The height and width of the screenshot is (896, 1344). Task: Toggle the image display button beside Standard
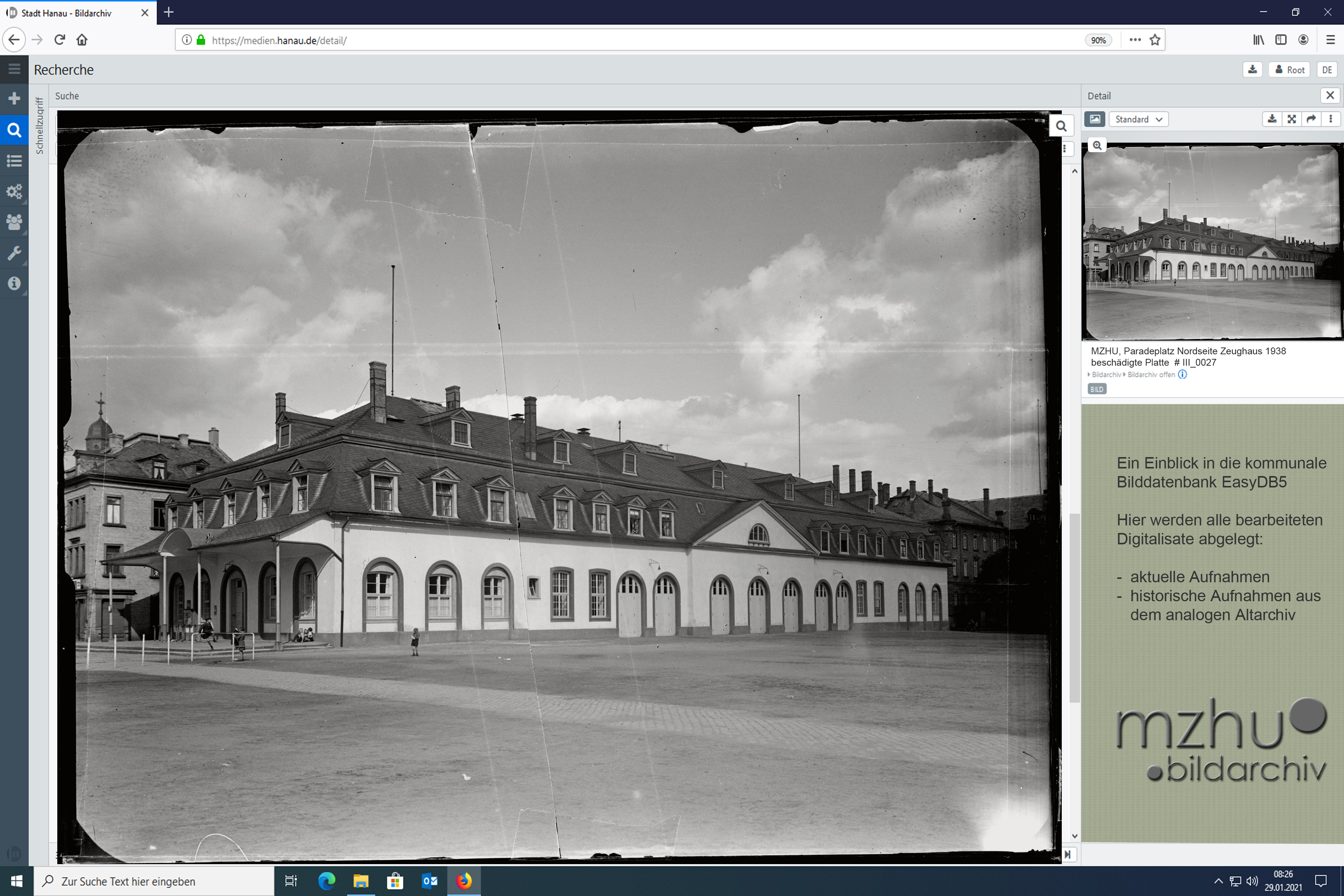click(x=1094, y=119)
